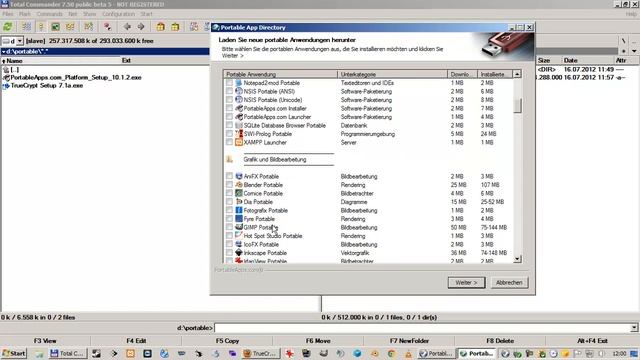This screenshot has width=640, height=360.
Task: Open the Show menu
Action: (x=89, y=14)
